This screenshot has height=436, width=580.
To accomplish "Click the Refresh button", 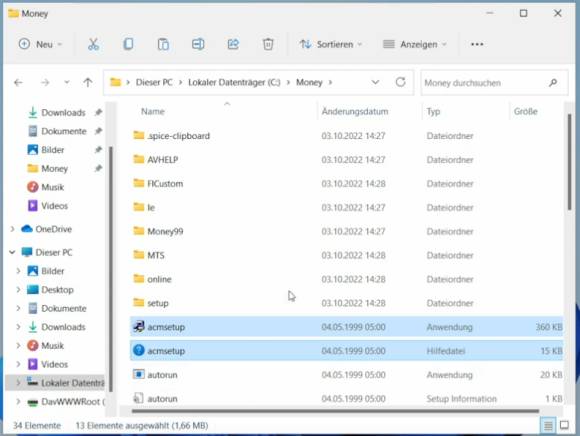I will pos(401,82).
